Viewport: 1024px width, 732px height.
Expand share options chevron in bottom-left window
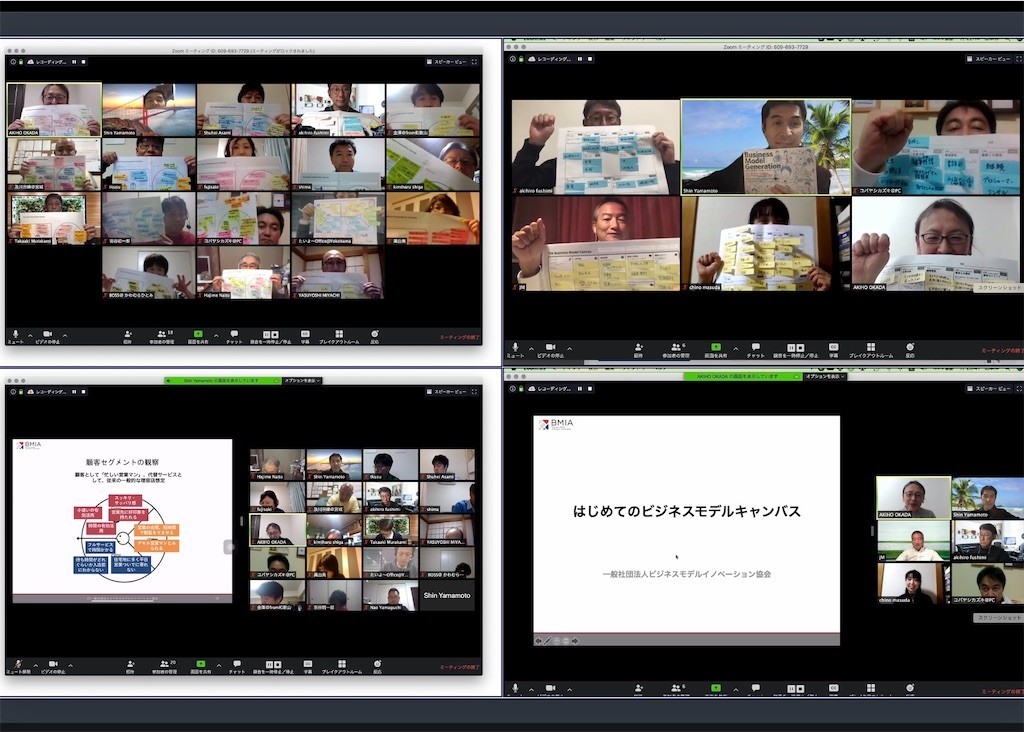(x=219, y=665)
